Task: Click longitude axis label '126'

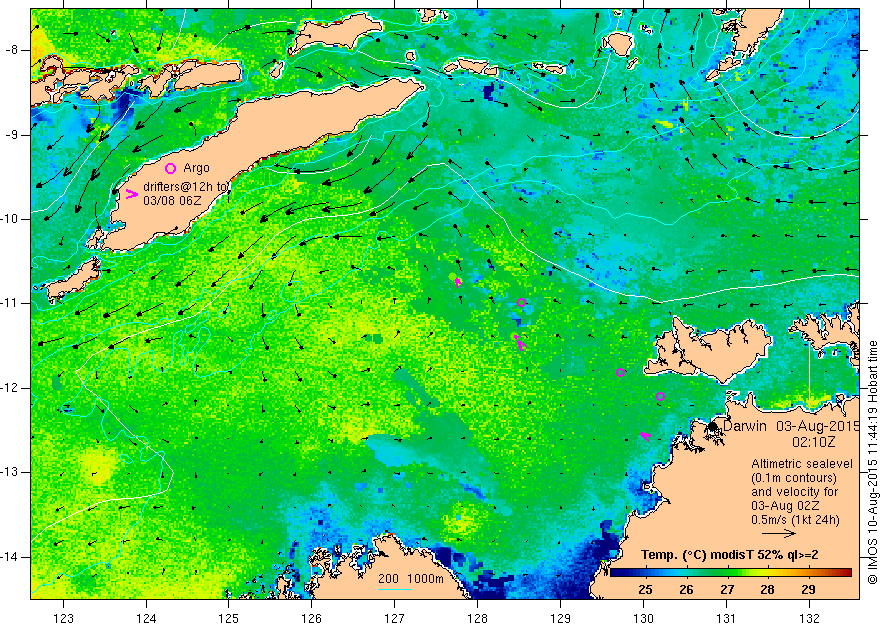Action: click(311, 618)
